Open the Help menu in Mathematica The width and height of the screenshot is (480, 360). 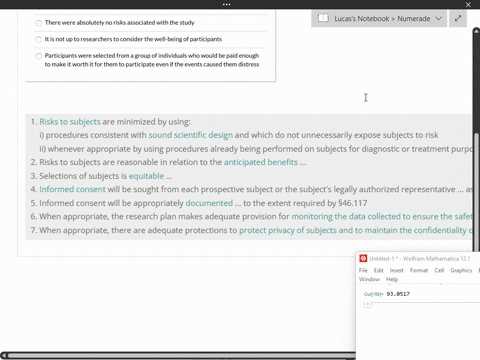[x=392, y=279]
